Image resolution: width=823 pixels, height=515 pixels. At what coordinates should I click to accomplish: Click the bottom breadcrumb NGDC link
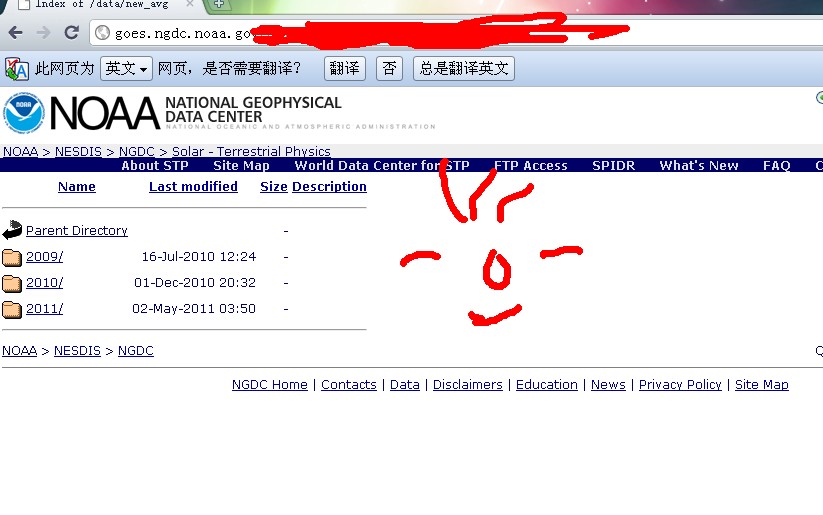(135, 351)
